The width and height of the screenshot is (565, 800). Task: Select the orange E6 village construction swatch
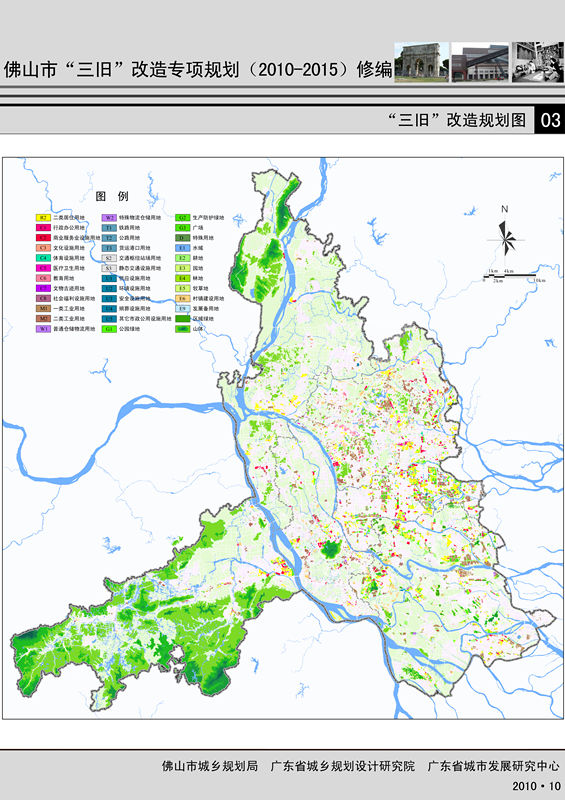pyautogui.click(x=183, y=298)
